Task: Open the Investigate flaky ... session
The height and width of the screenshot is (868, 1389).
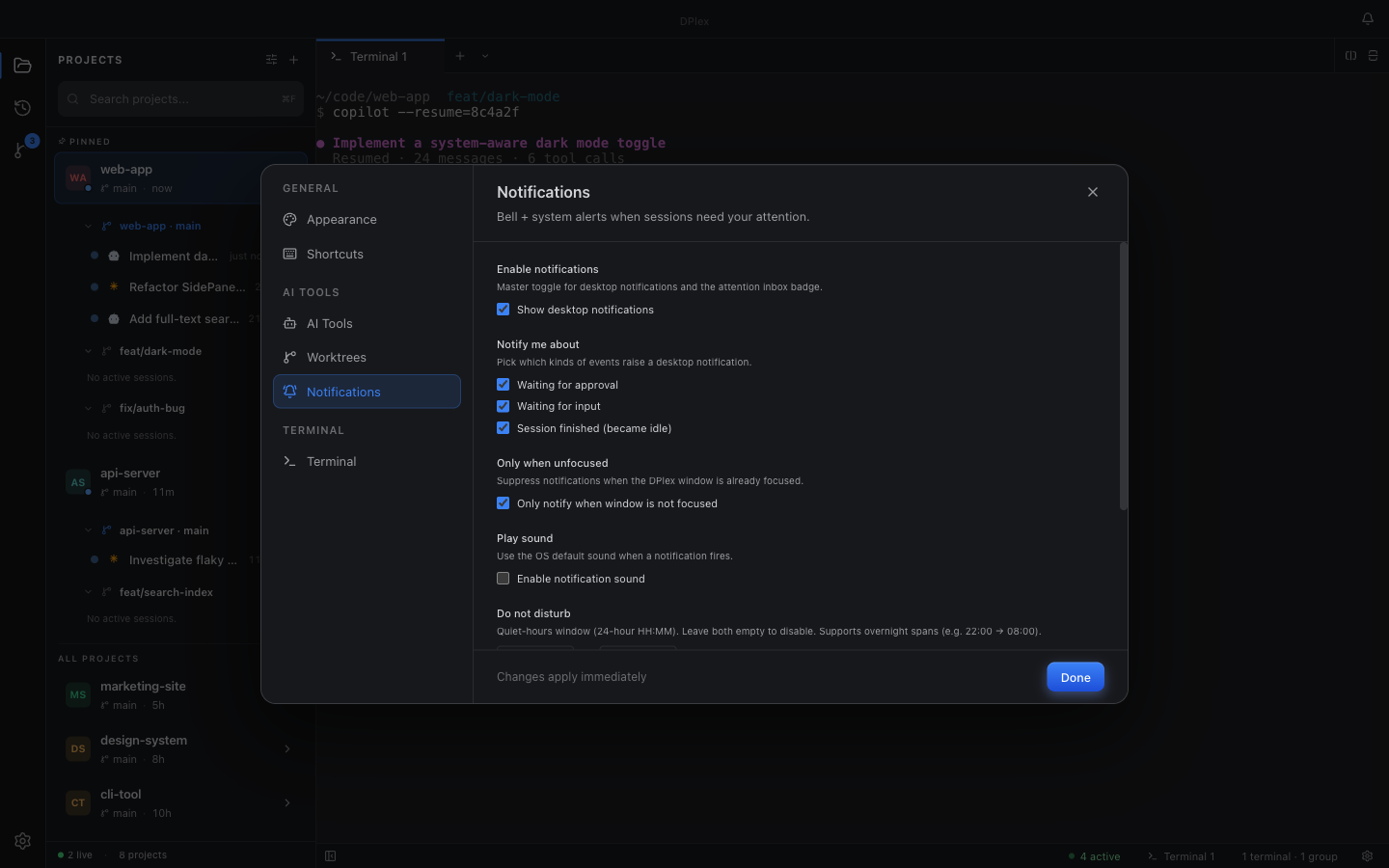Action: point(174,559)
